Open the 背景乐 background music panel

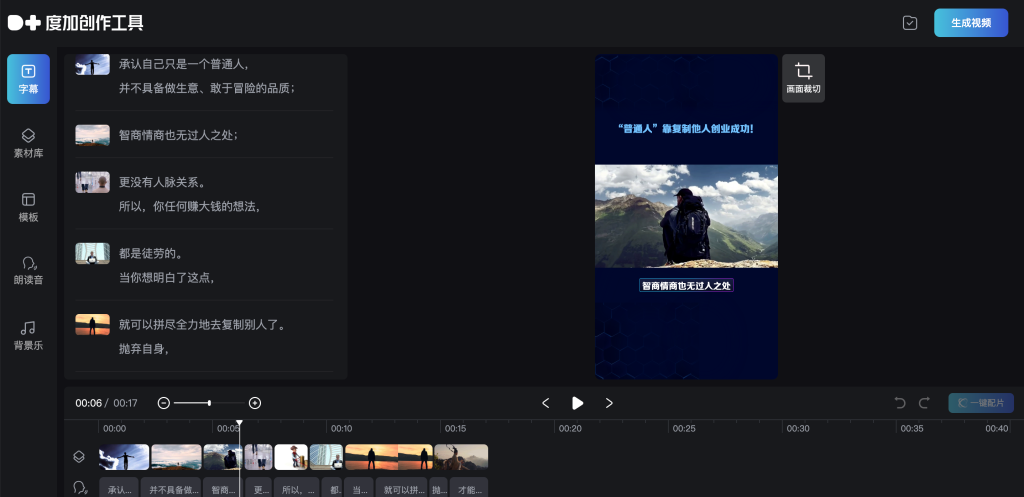[x=29, y=335]
